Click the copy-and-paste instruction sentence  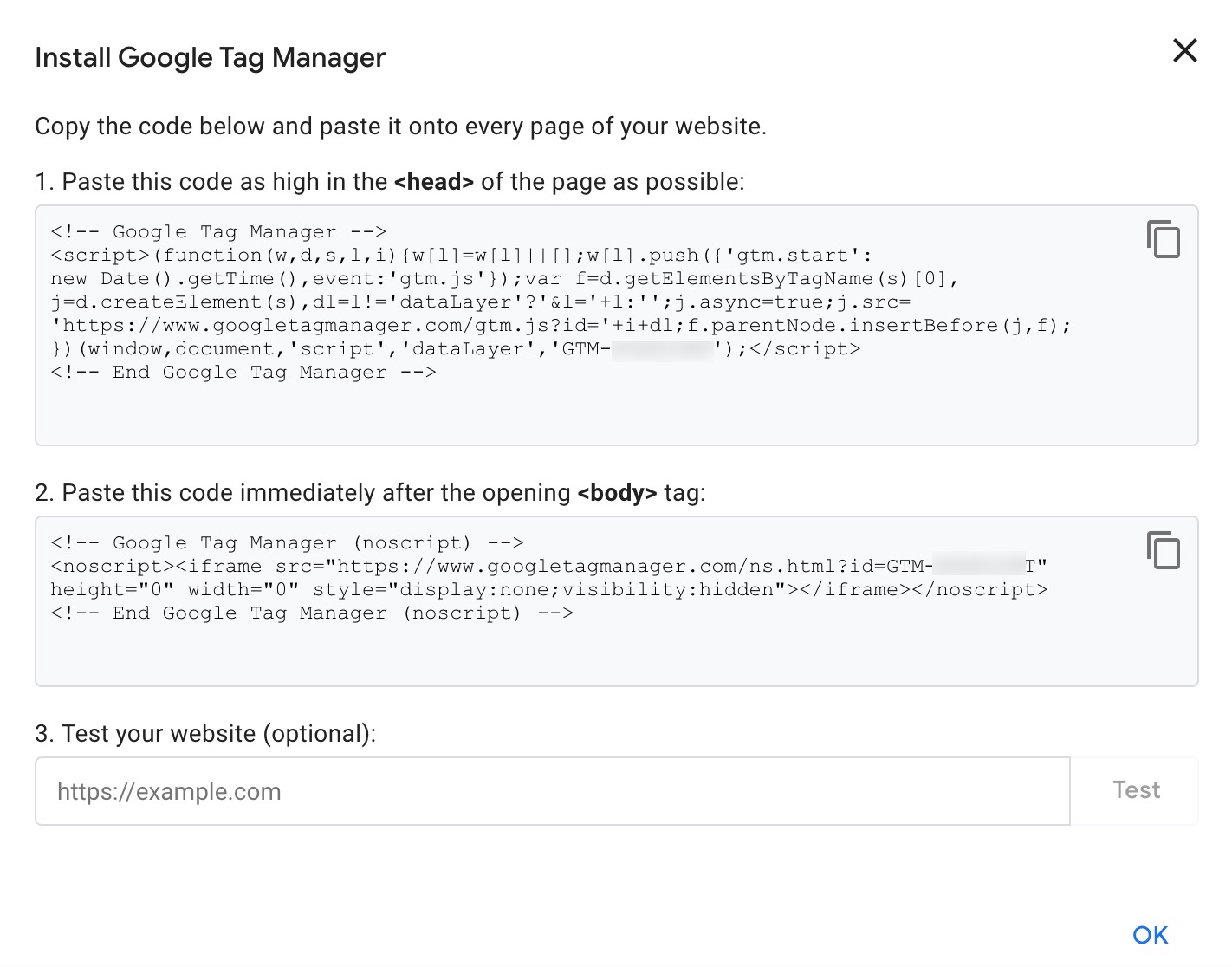click(x=401, y=126)
